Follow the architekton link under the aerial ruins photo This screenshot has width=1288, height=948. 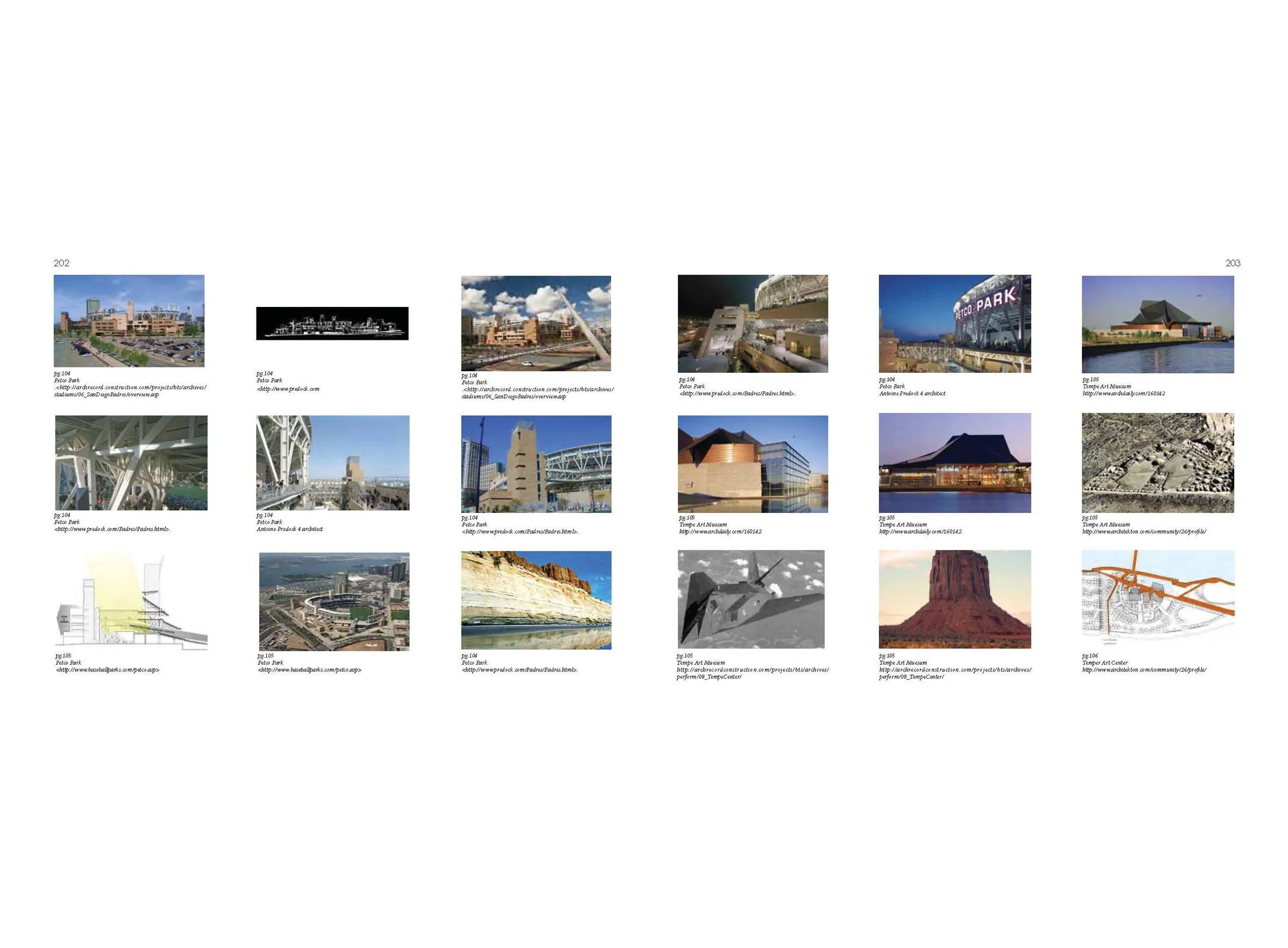click(1144, 531)
